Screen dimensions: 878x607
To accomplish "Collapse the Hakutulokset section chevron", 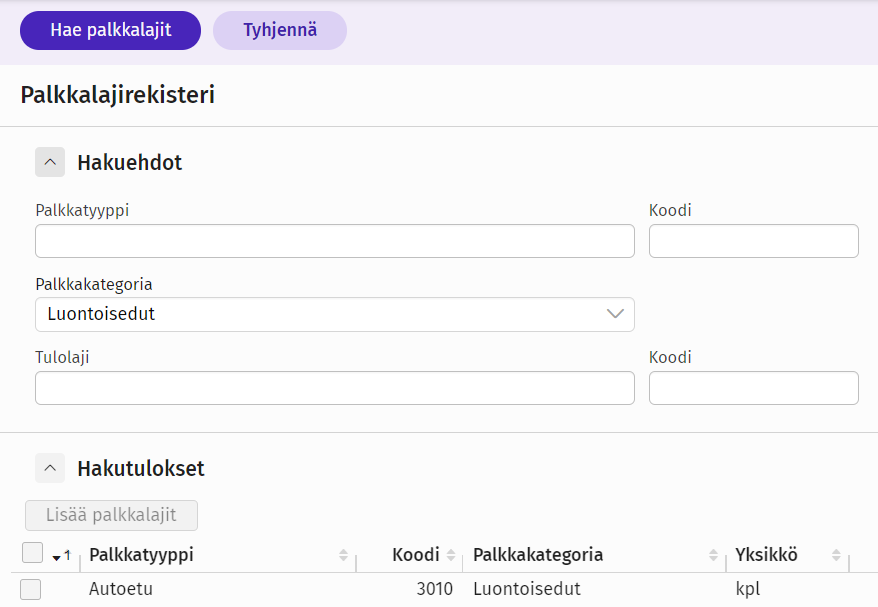I will [50, 468].
